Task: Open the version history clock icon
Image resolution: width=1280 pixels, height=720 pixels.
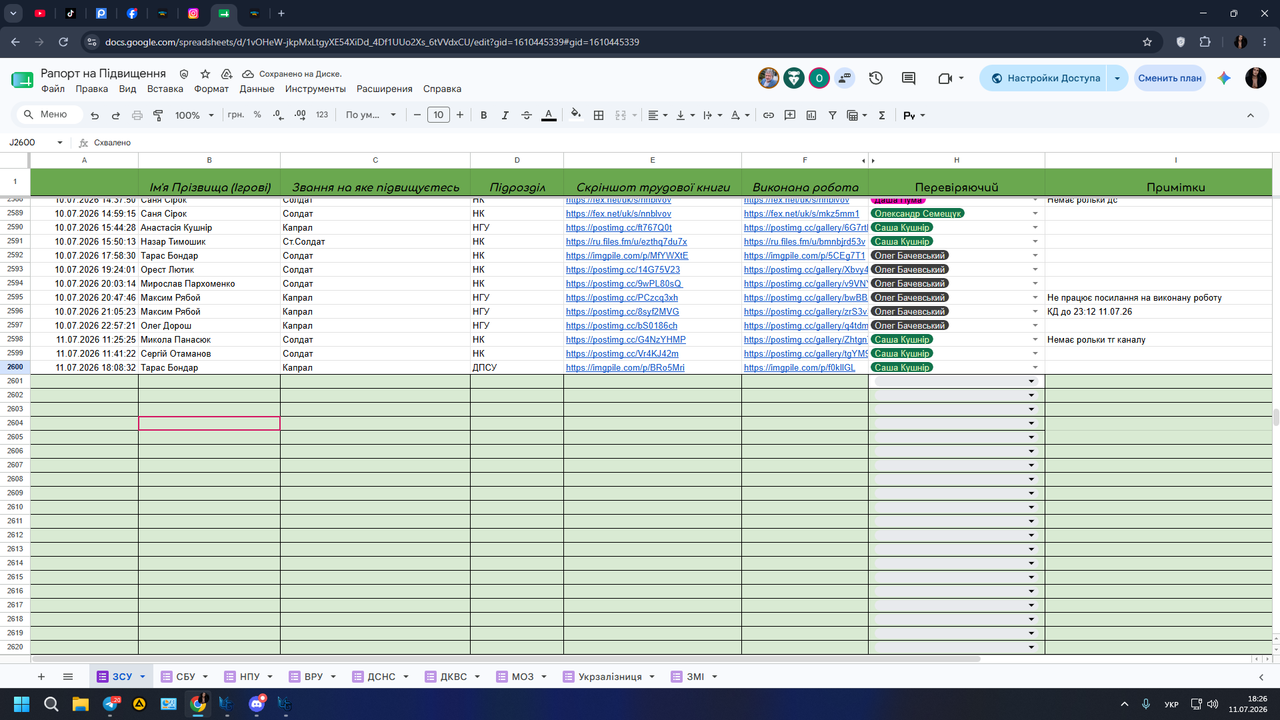Action: (876, 78)
